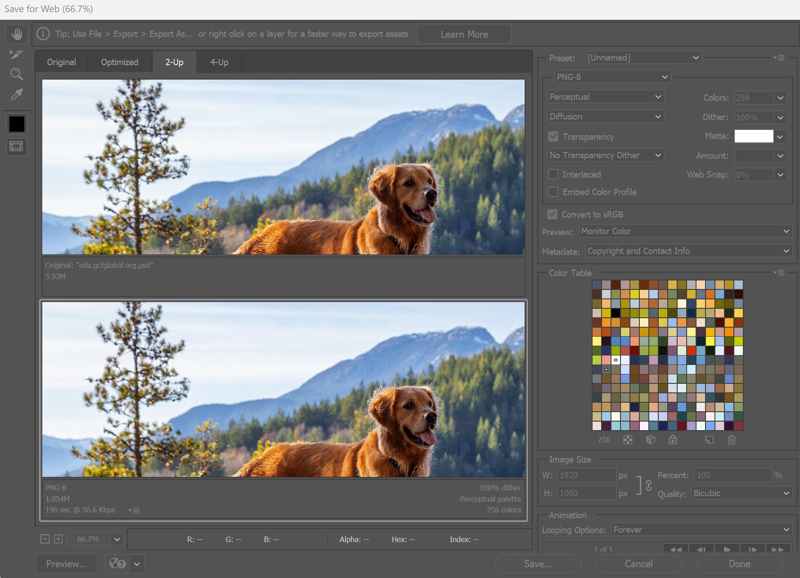Select the Slice Select tool
Screen dimensions: 800x578
16,53
